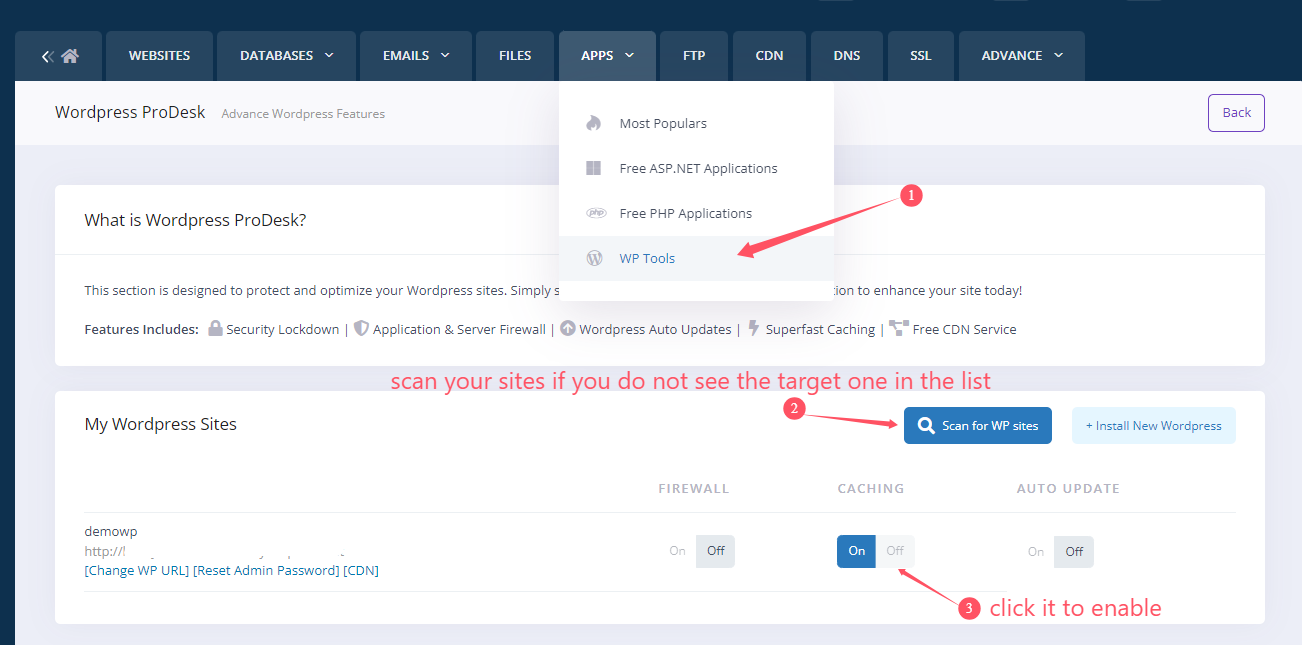
Task: Click the Superfast Caching lightning bolt icon
Action: 754,328
